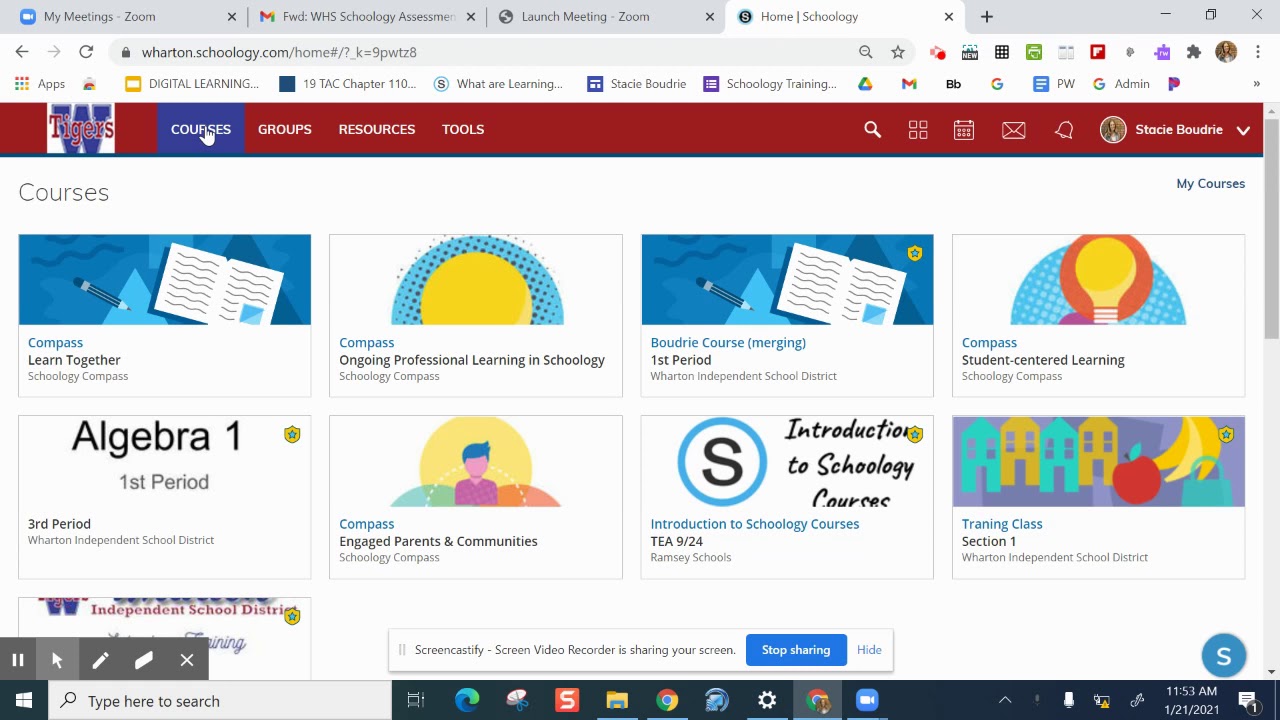Open the Schoology apps grid icon
The width and height of the screenshot is (1280, 720).
click(x=918, y=129)
